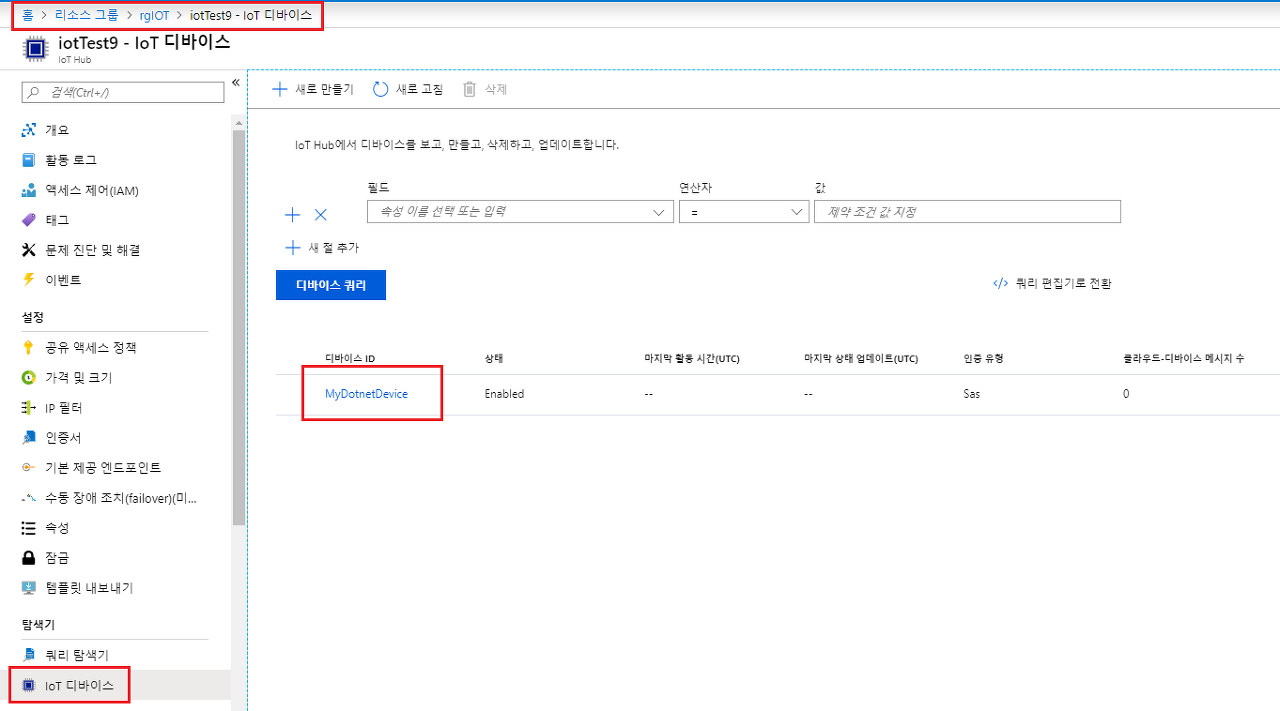Collapse the sidebar with double chevron
Screen dimensions: 1280x711
pos(236,83)
